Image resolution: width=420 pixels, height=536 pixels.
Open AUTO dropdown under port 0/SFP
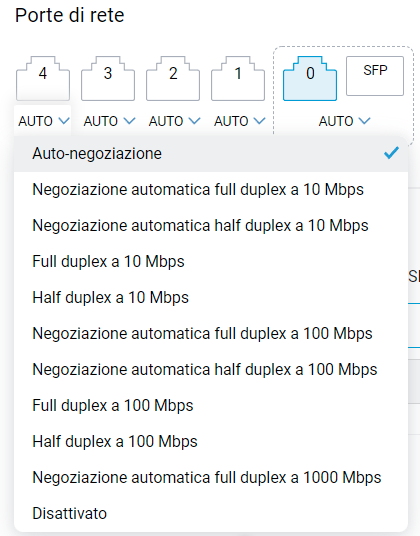[344, 121]
